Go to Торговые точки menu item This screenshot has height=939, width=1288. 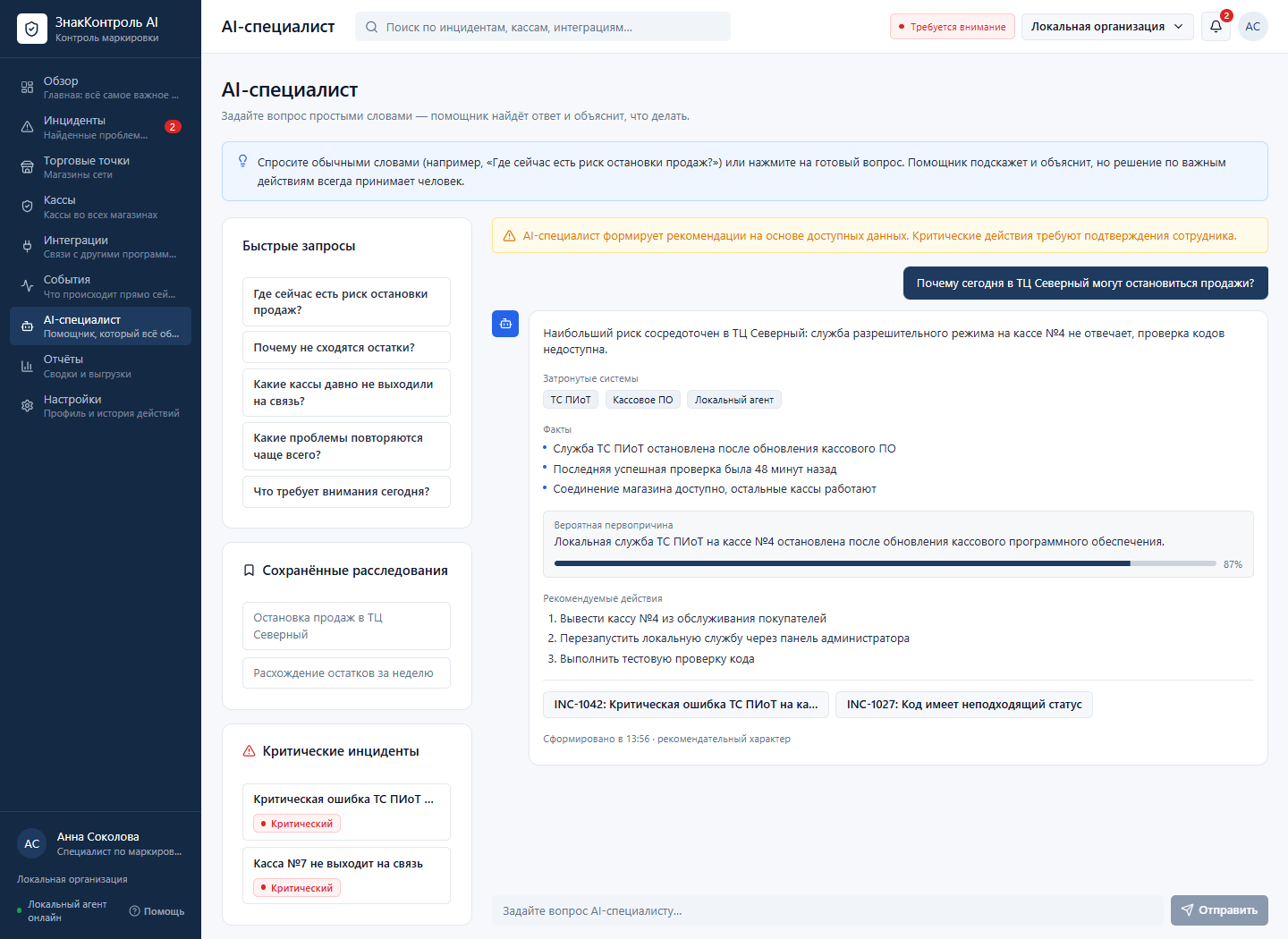(100, 167)
